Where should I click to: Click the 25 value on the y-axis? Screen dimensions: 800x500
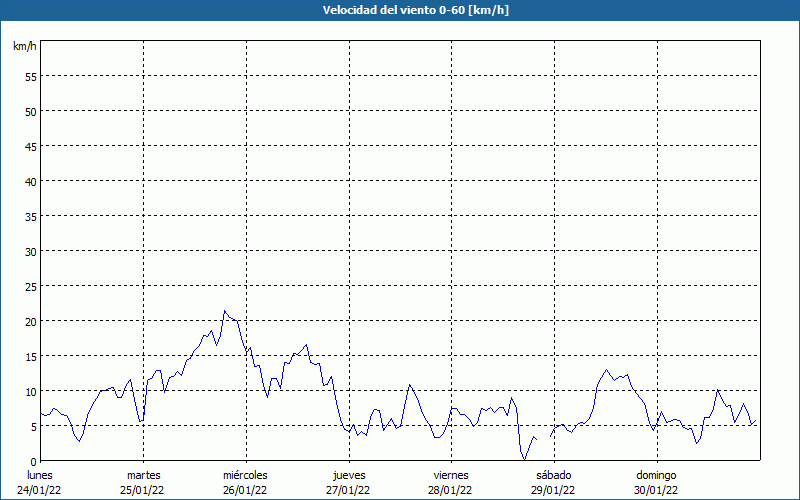[x=31, y=287]
